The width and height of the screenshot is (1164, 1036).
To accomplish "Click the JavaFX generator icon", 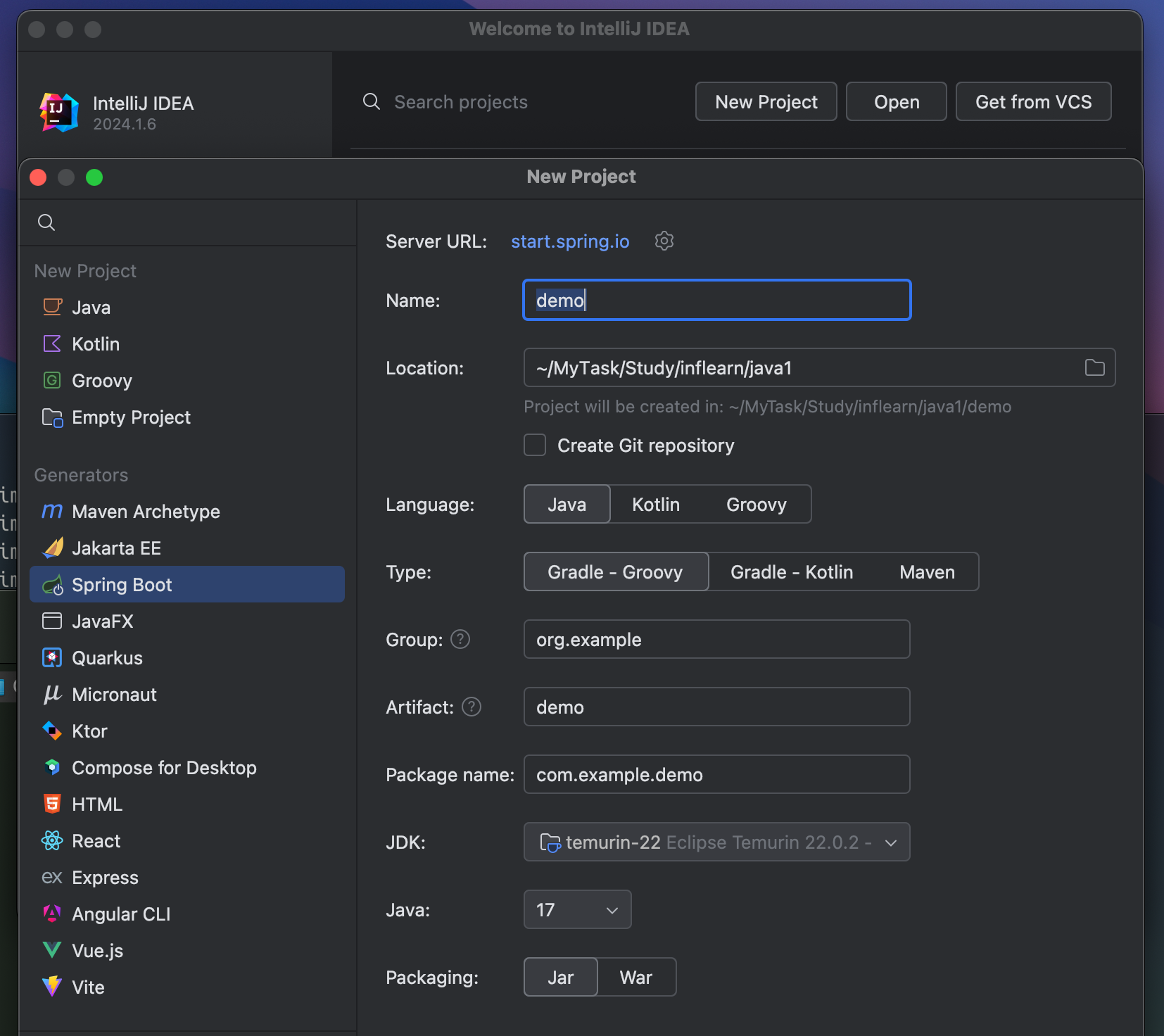I will pyautogui.click(x=53, y=621).
